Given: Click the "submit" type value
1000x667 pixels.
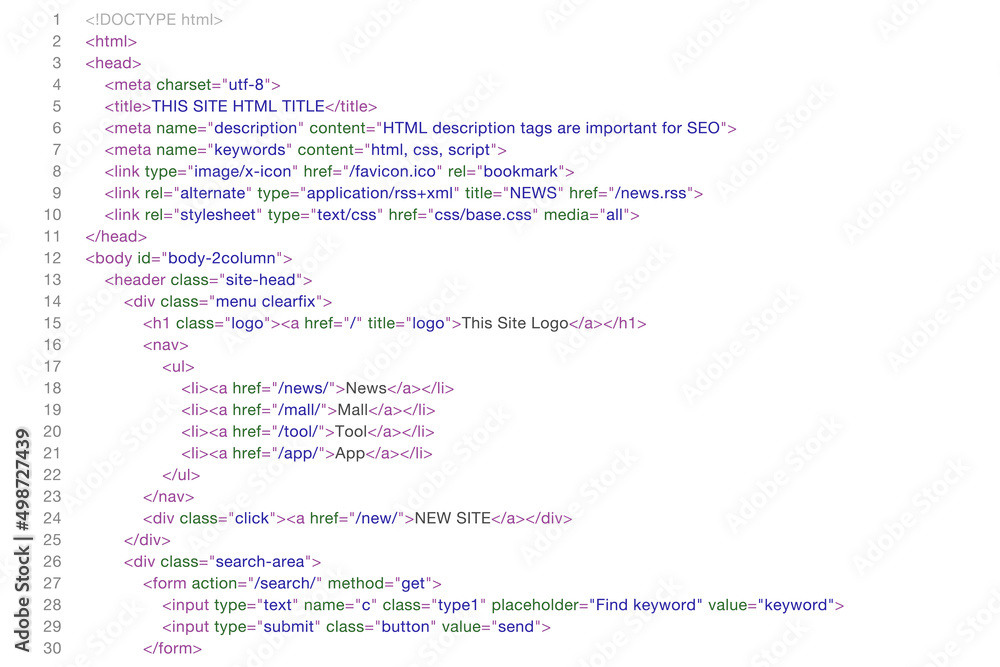Looking at the screenshot, I should click(289, 627).
